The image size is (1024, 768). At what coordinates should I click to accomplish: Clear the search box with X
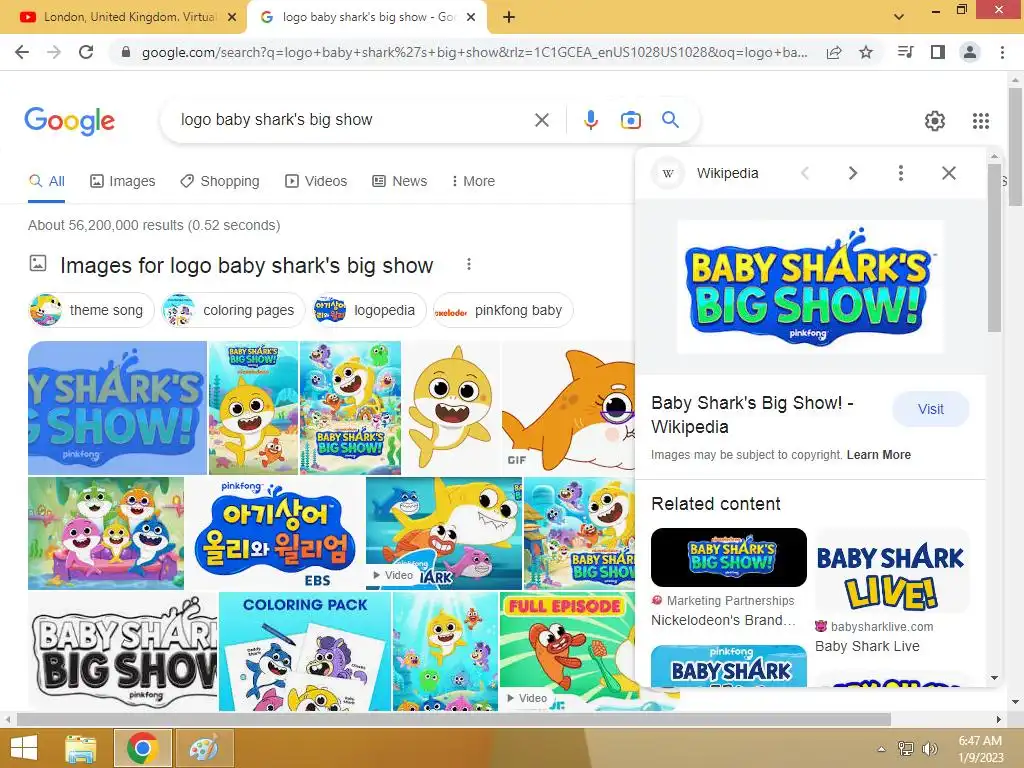[541, 120]
